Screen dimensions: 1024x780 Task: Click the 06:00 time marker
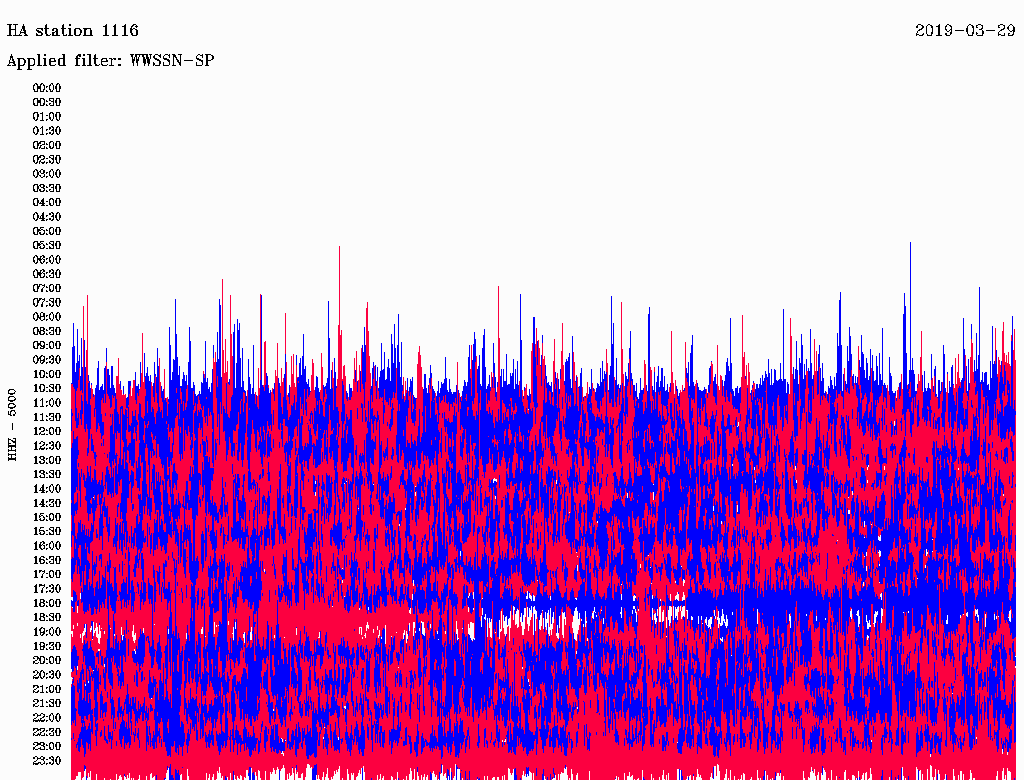47,260
